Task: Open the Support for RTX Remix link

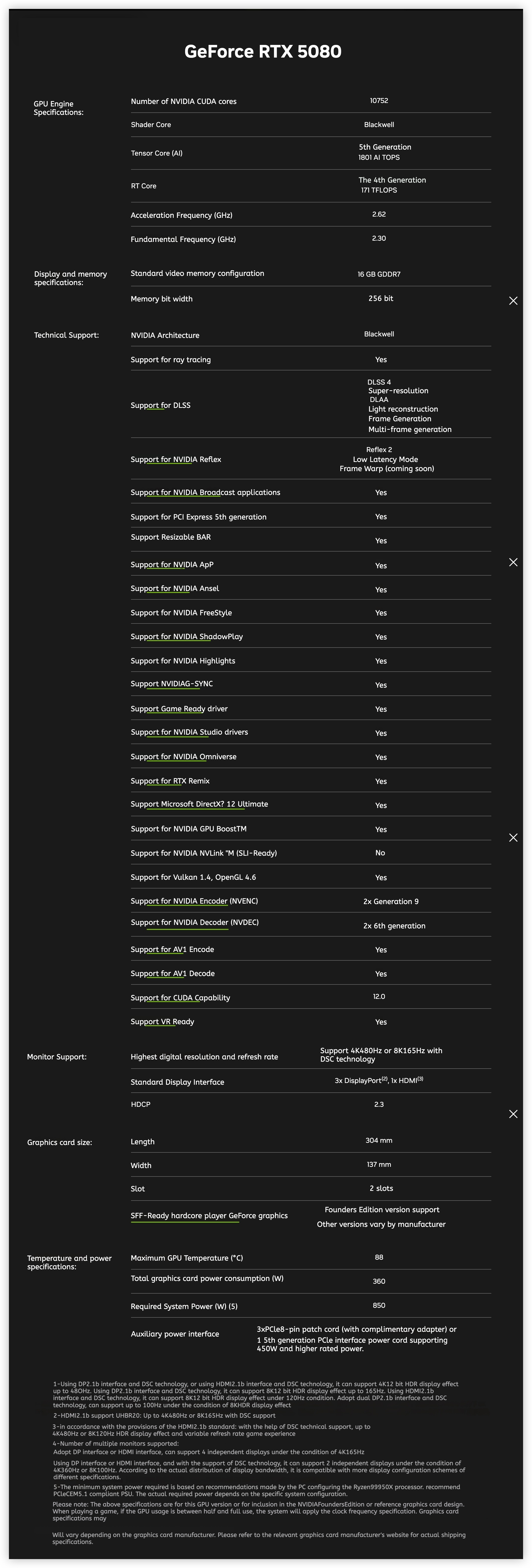Action: pos(170,781)
